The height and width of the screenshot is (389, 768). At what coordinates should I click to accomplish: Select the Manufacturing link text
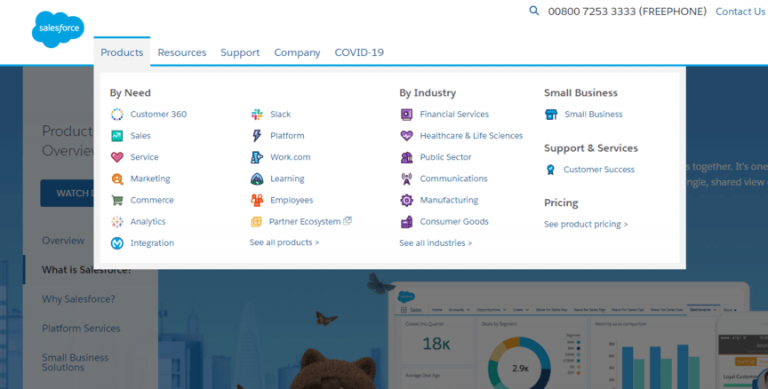[x=449, y=200]
